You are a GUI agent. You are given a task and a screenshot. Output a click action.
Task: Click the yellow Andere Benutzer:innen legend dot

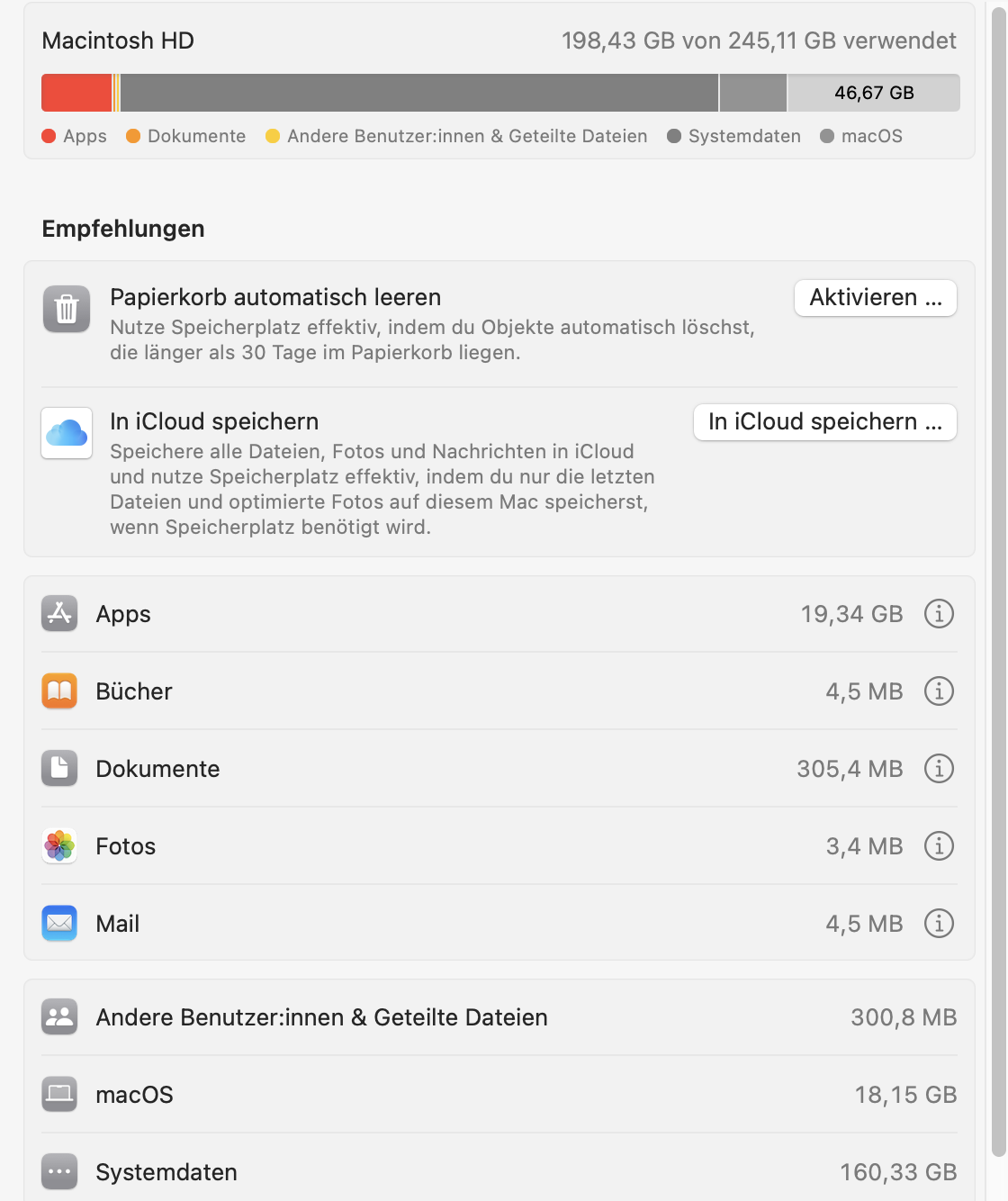[x=273, y=136]
